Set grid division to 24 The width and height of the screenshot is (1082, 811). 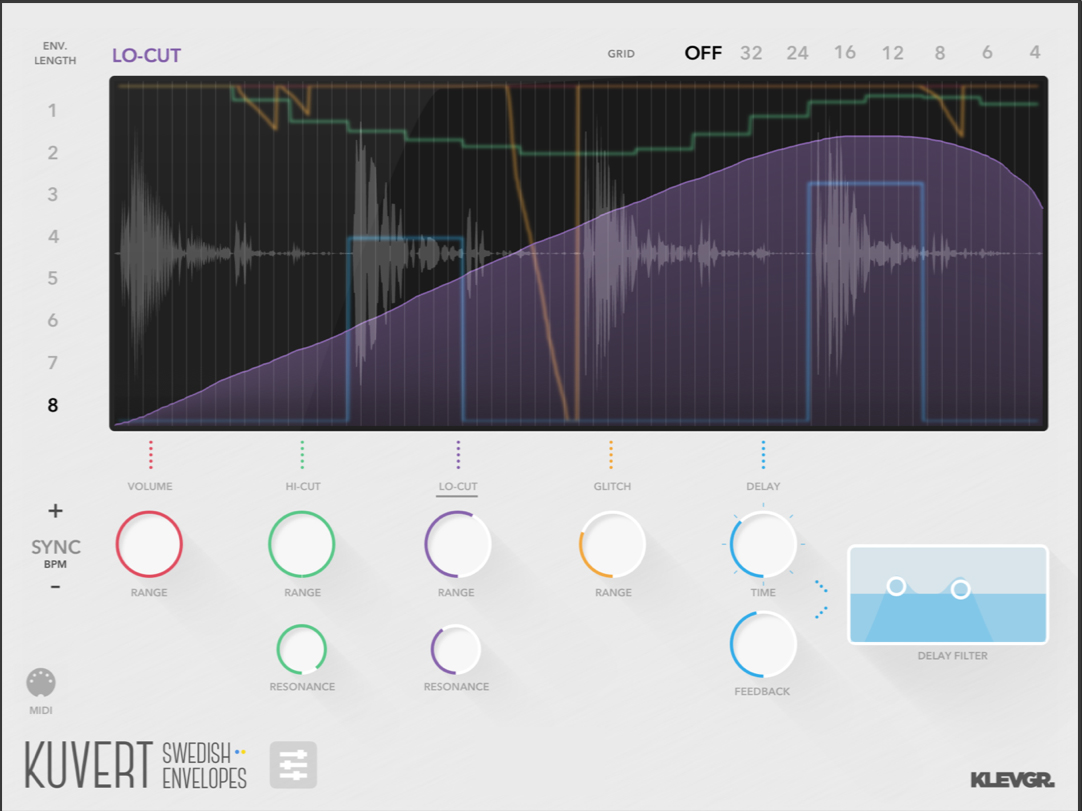pyautogui.click(x=797, y=53)
